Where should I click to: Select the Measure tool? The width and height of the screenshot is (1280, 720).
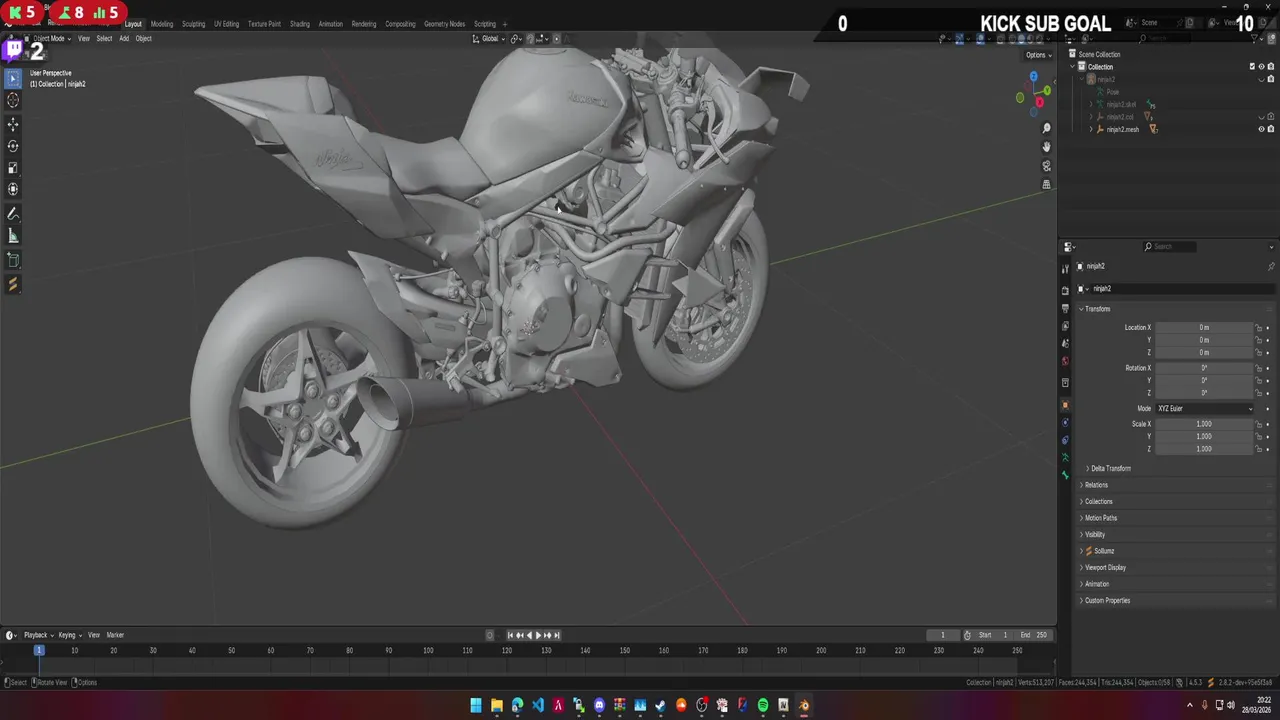tap(13, 236)
